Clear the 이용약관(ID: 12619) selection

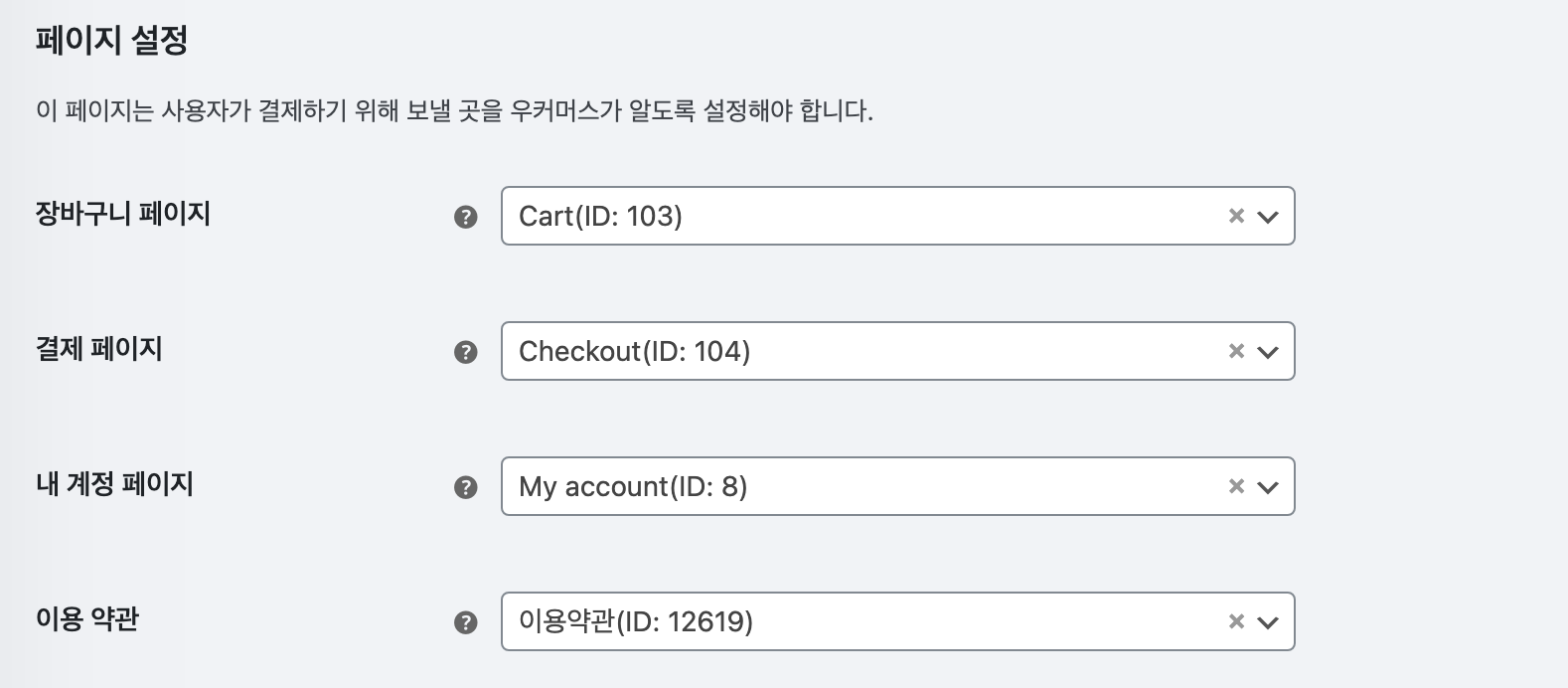click(x=1236, y=621)
